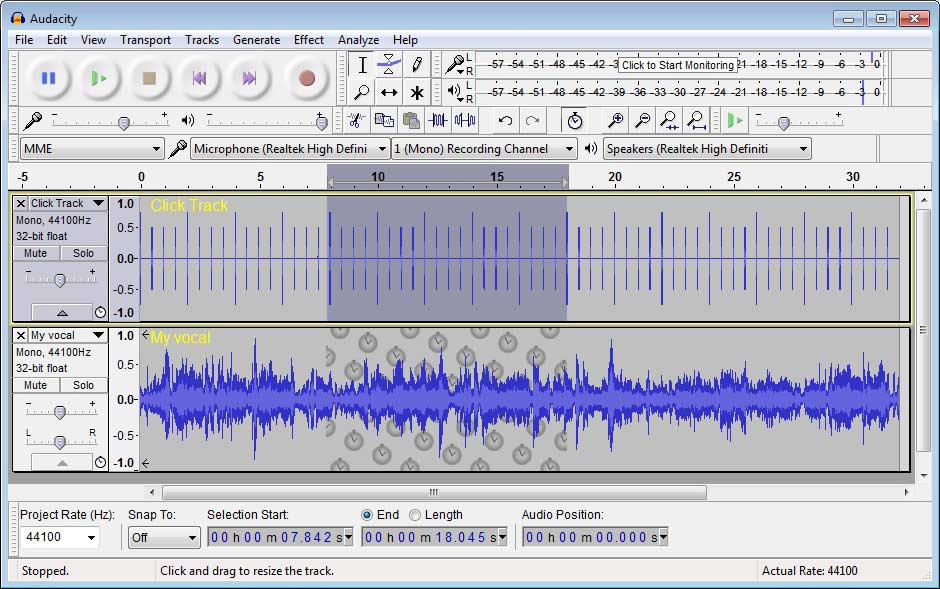Select the Selection tool
This screenshot has width=940, height=589.
click(x=362, y=64)
